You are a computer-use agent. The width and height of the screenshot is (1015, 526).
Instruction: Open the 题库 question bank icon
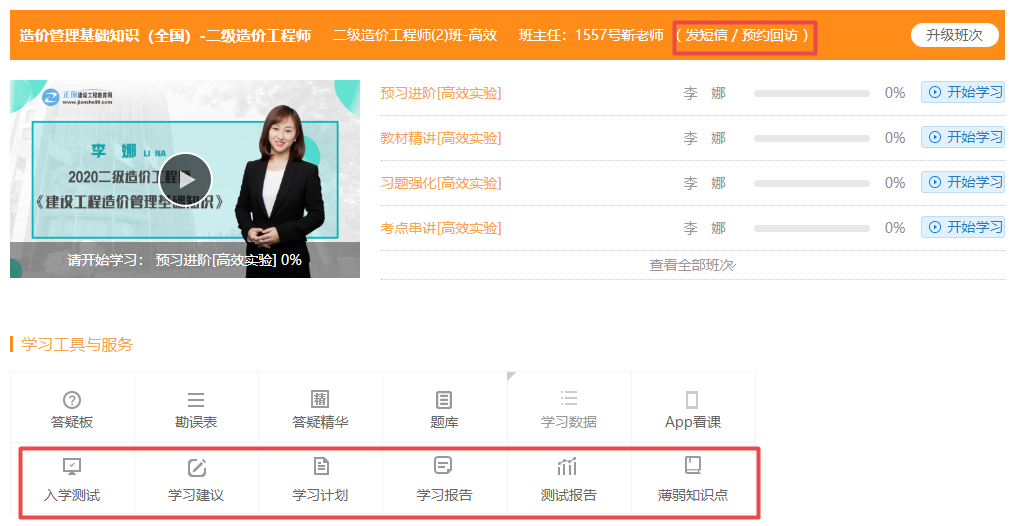click(x=444, y=400)
